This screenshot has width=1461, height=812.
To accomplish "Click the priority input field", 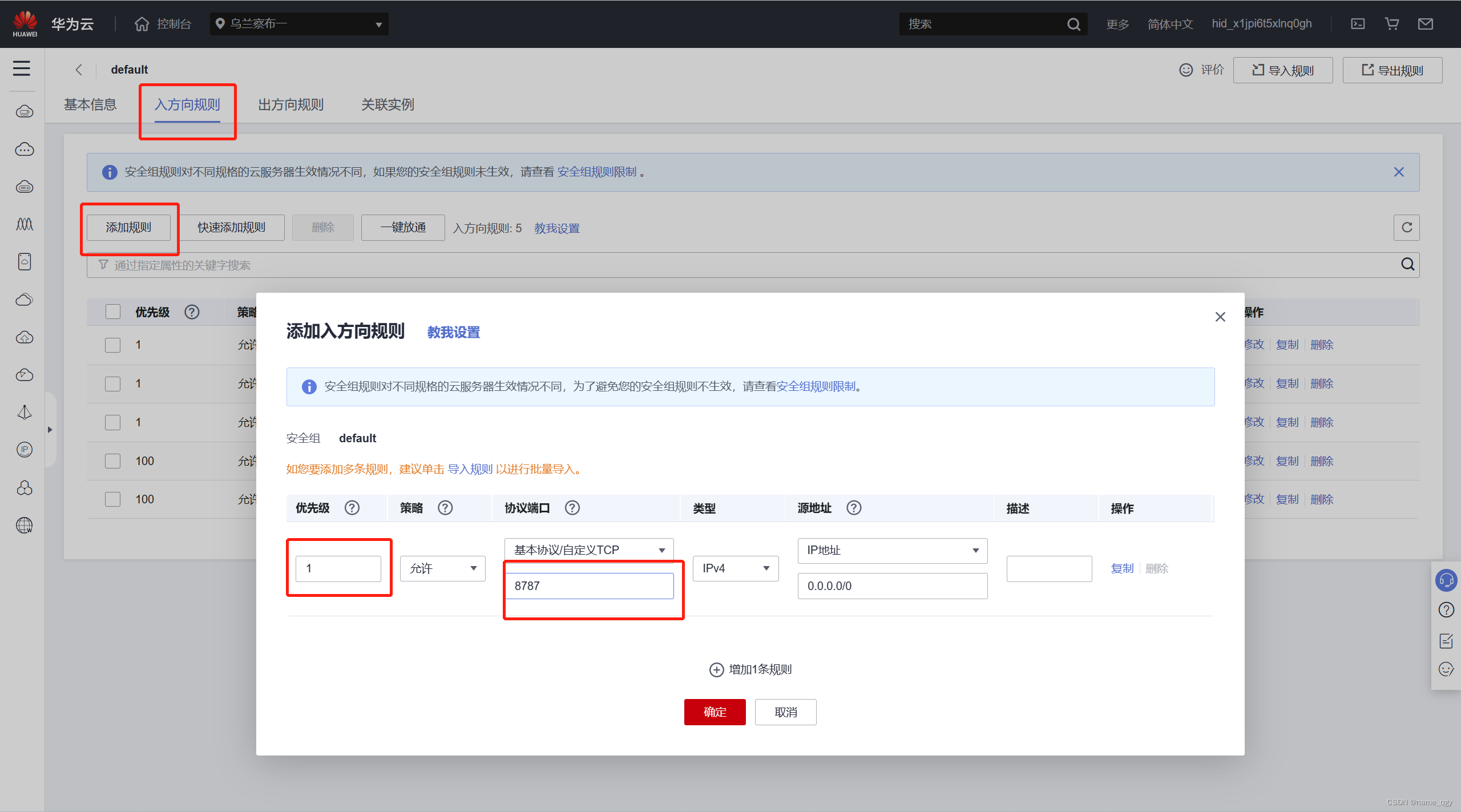I will [x=338, y=568].
